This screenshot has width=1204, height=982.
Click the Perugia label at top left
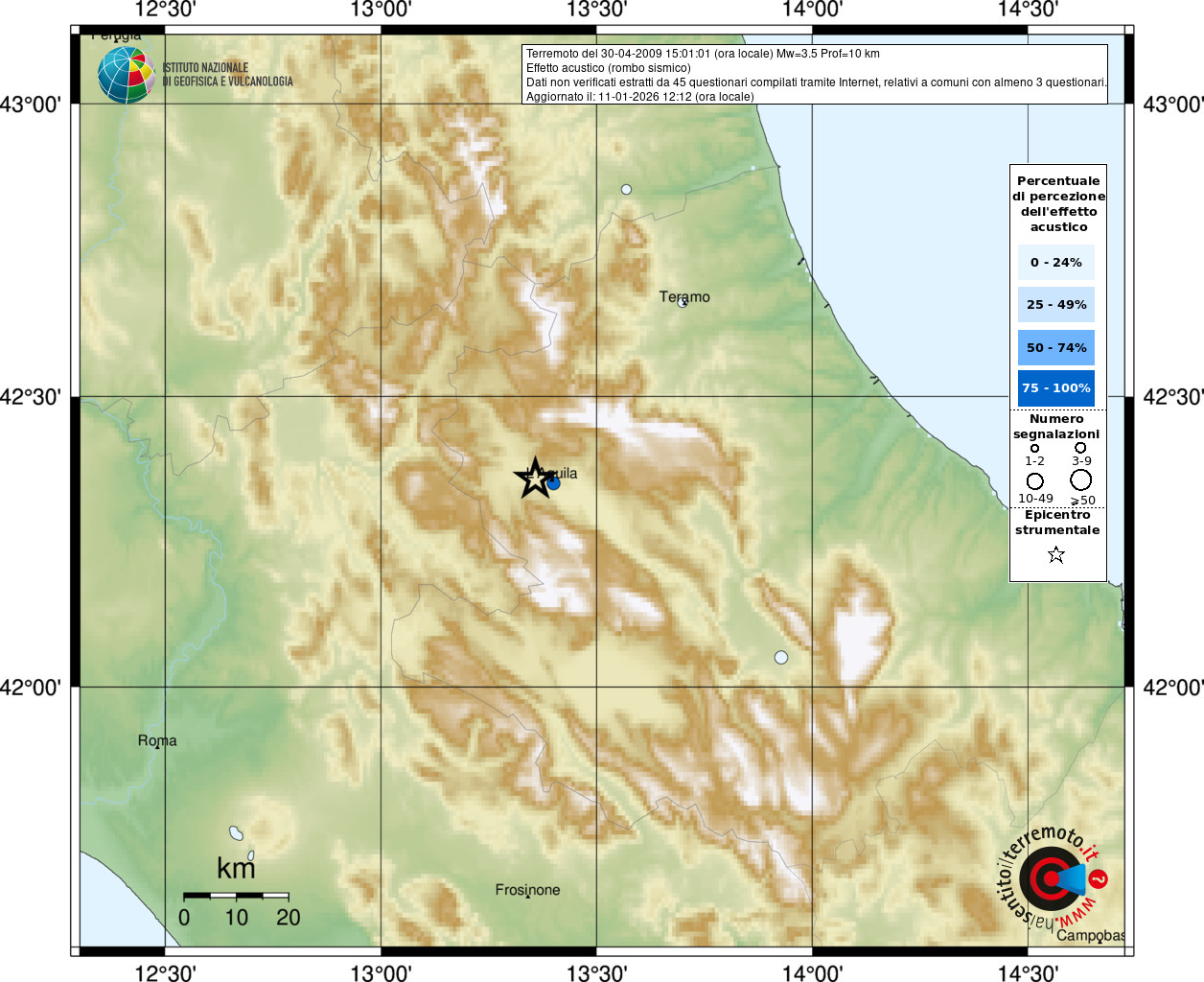pyautogui.click(x=116, y=36)
